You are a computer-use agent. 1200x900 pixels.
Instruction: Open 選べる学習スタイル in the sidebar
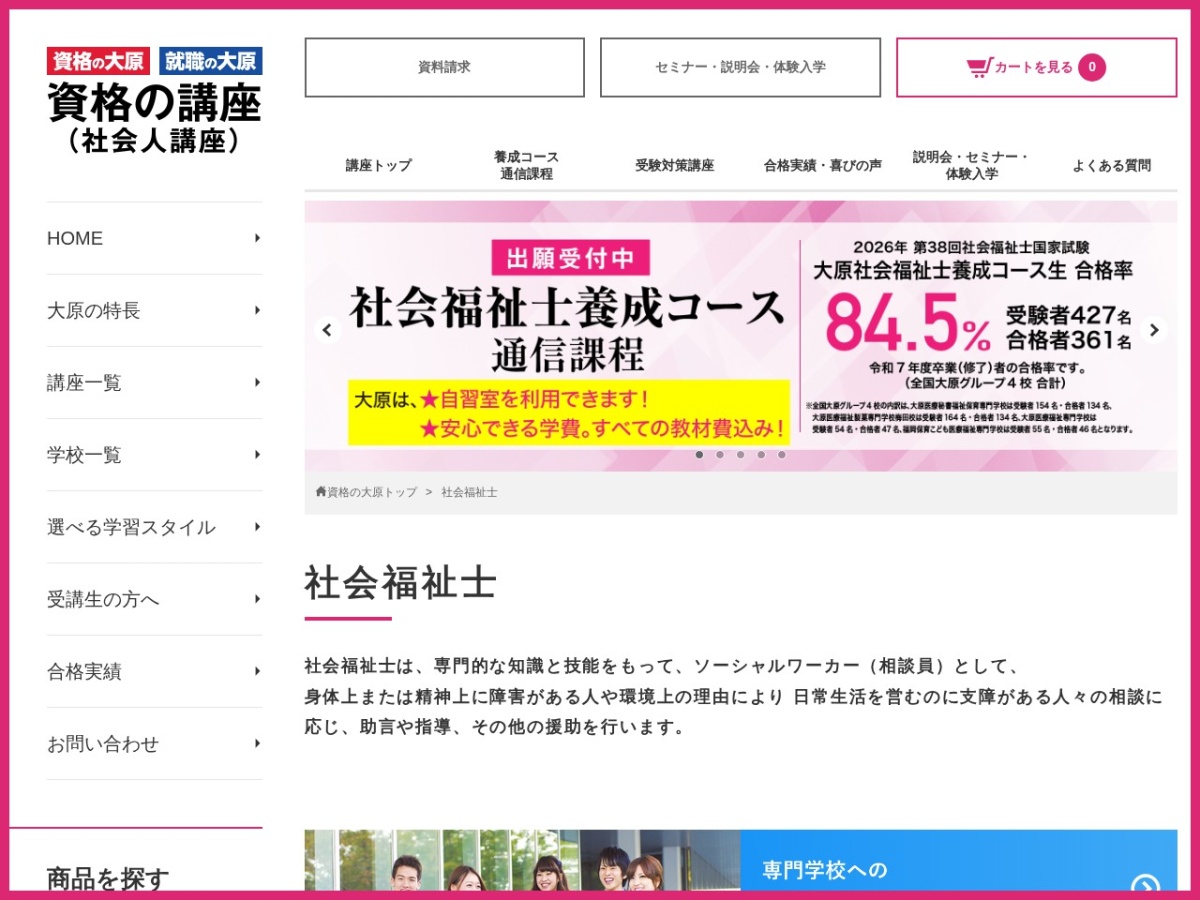pyautogui.click(x=155, y=527)
